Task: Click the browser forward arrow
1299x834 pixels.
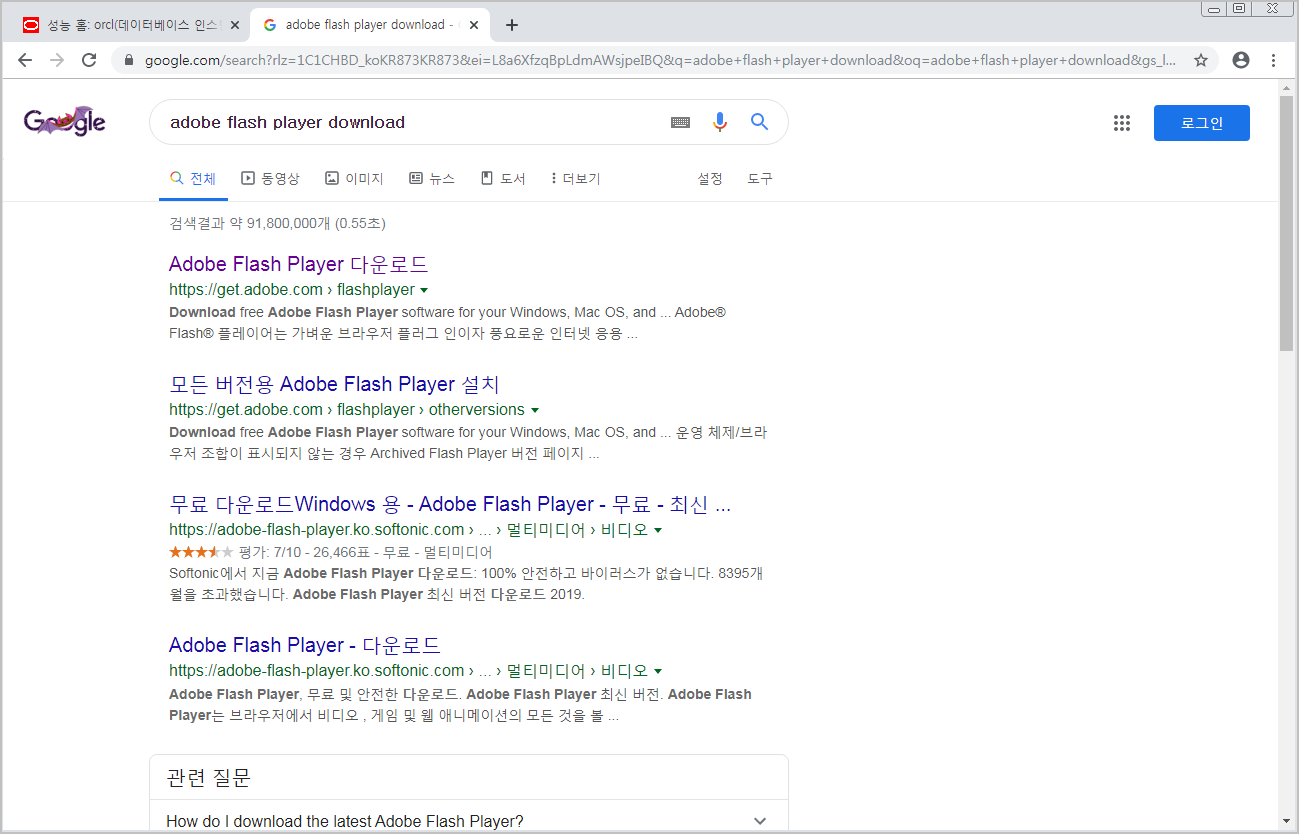Action: [57, 60]
